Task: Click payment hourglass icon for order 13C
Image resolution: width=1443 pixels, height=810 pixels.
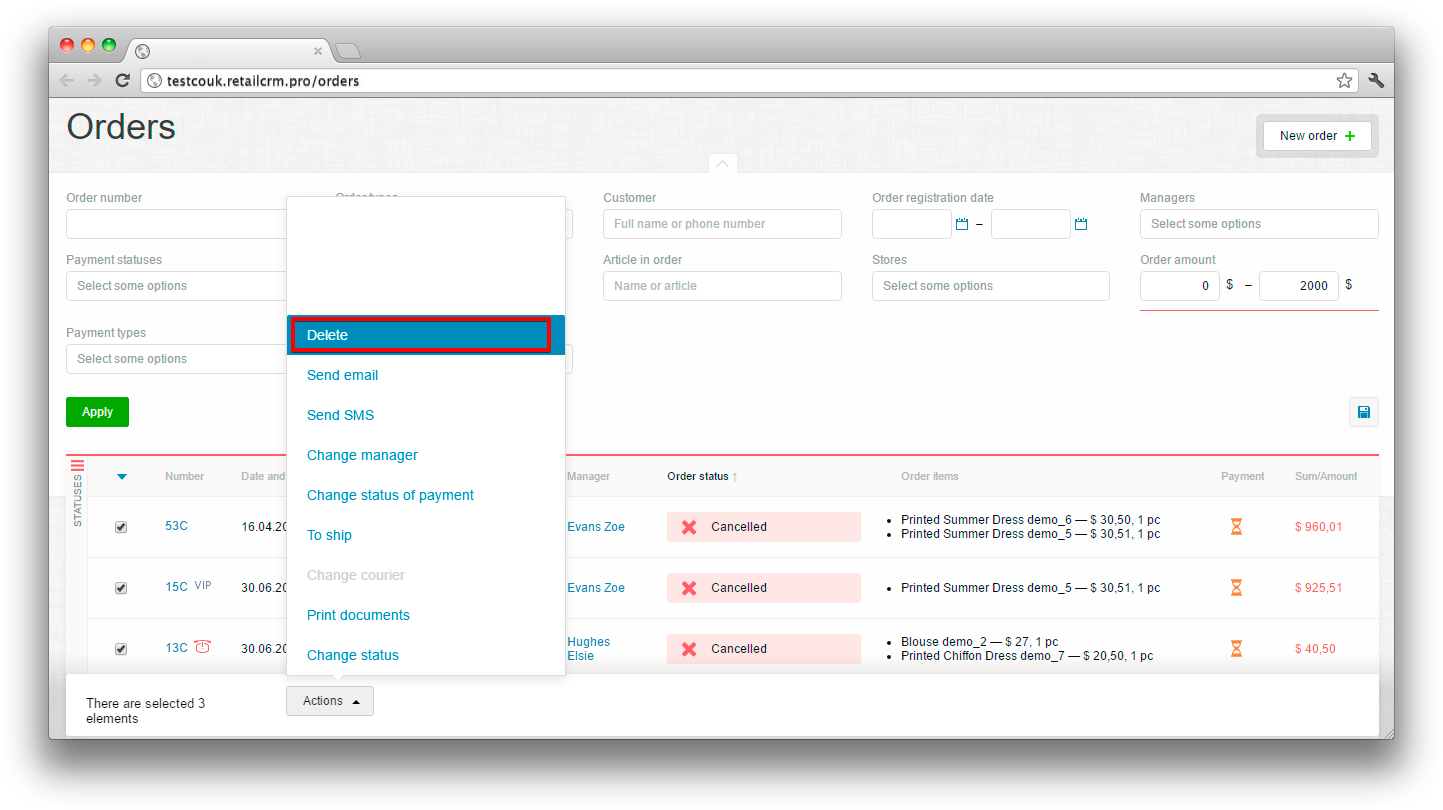Action: (1236, 649)
